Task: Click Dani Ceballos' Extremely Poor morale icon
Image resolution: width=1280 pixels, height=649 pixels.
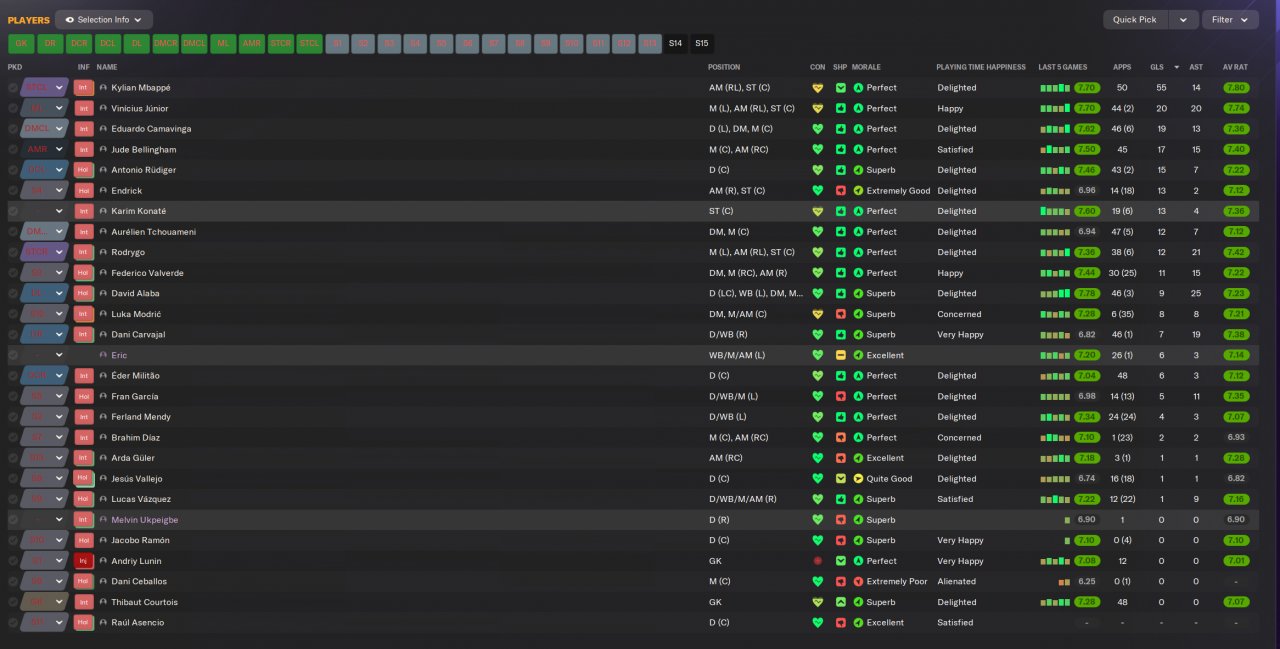Action: (x=858, y=582)
